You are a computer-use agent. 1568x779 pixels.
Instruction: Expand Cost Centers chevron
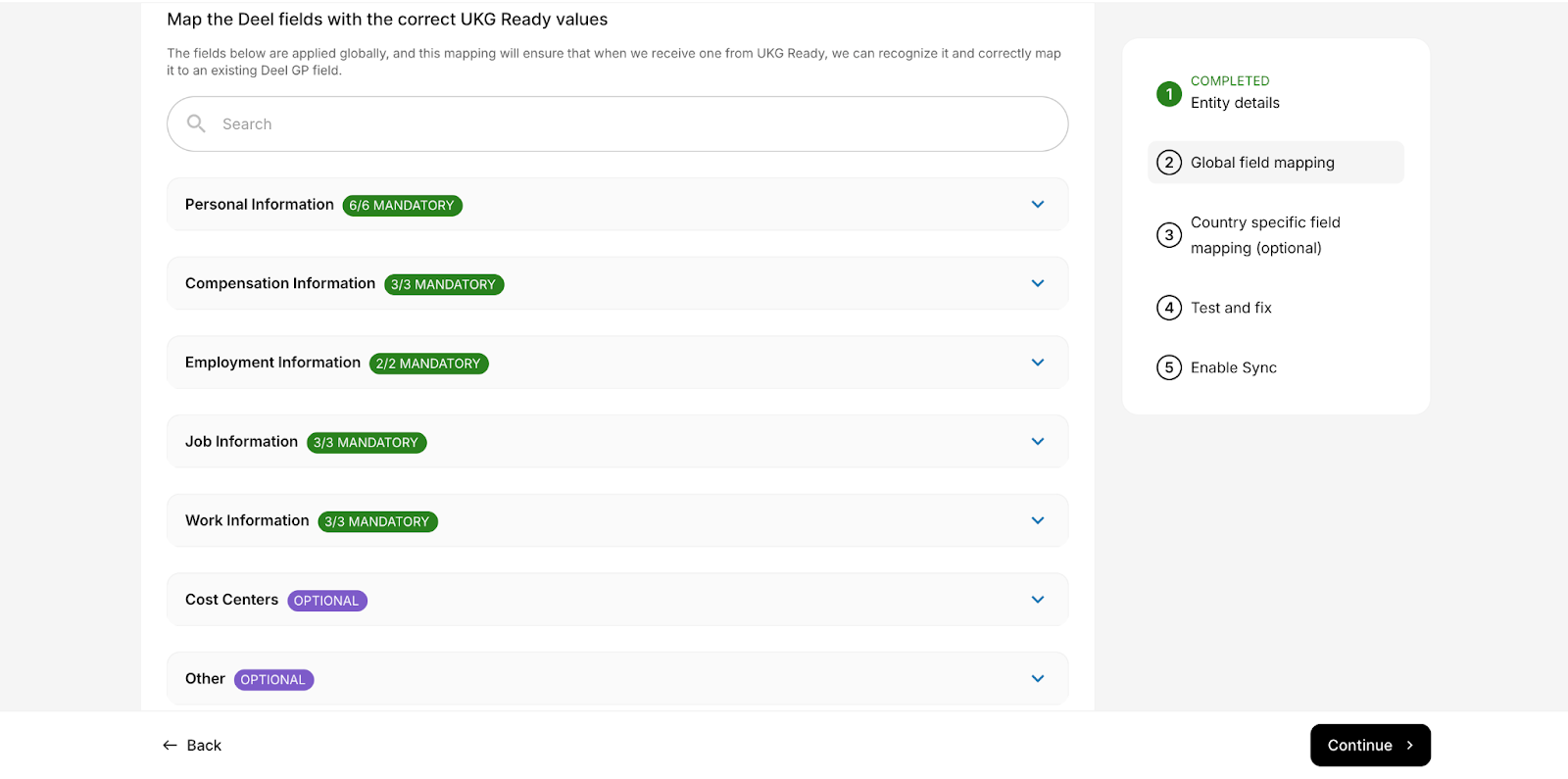1038,600
